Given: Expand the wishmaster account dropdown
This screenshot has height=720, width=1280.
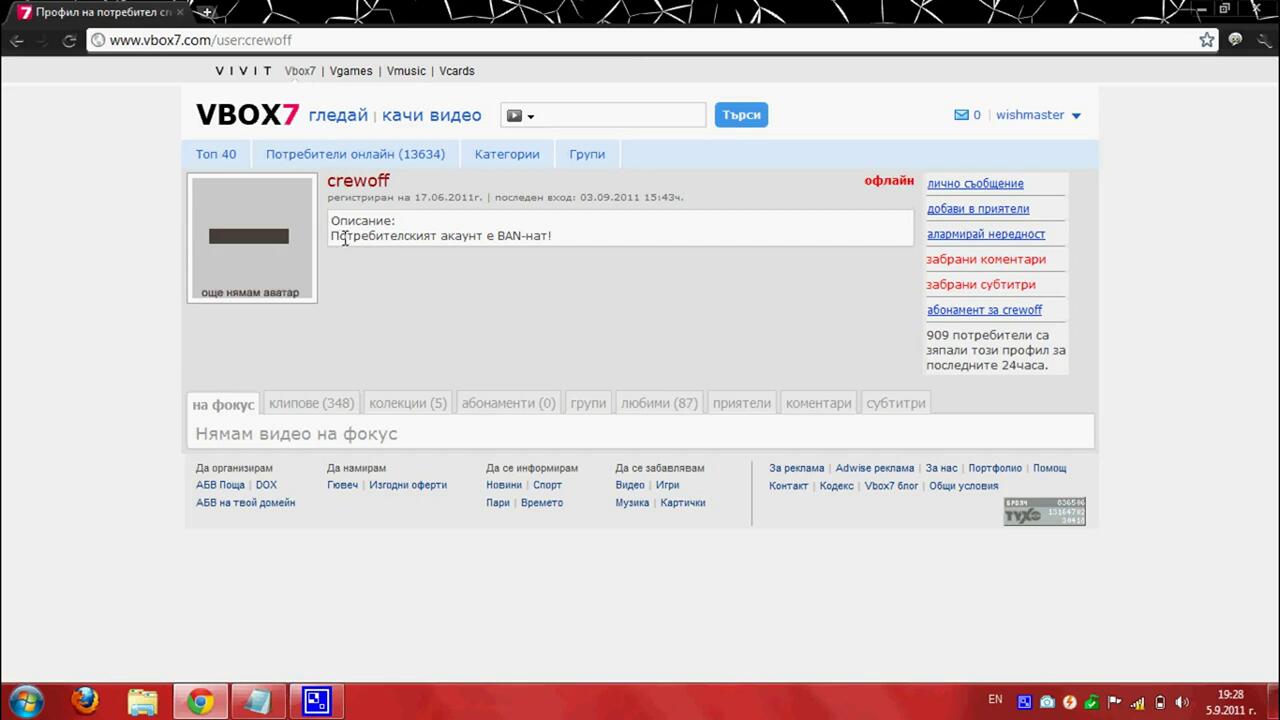Looking at the screenshot, I should pyautogui.click(x=1076, y=116).
